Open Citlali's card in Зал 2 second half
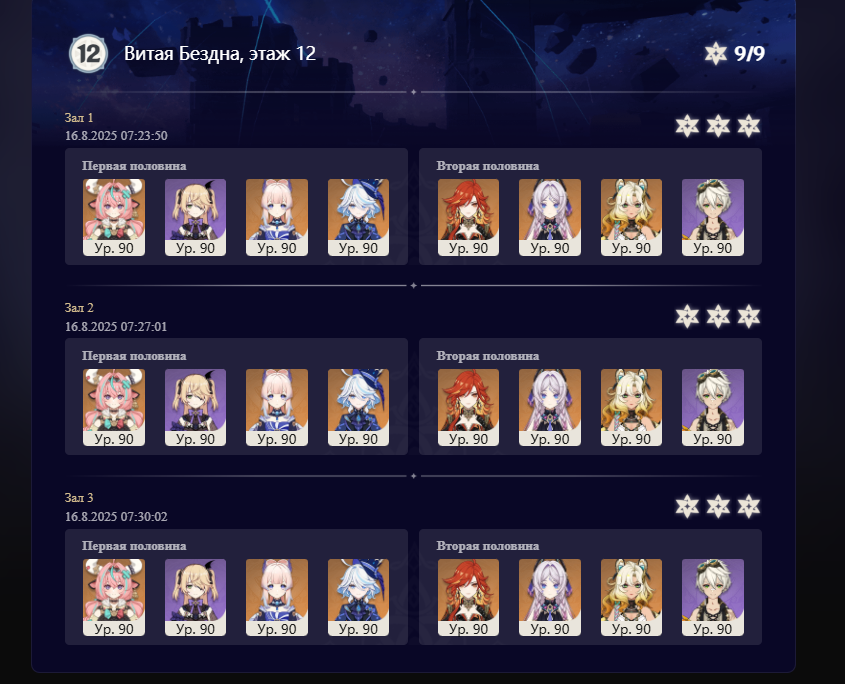The height and width of the screenshot is (684, 845). (x=550, y=407)
